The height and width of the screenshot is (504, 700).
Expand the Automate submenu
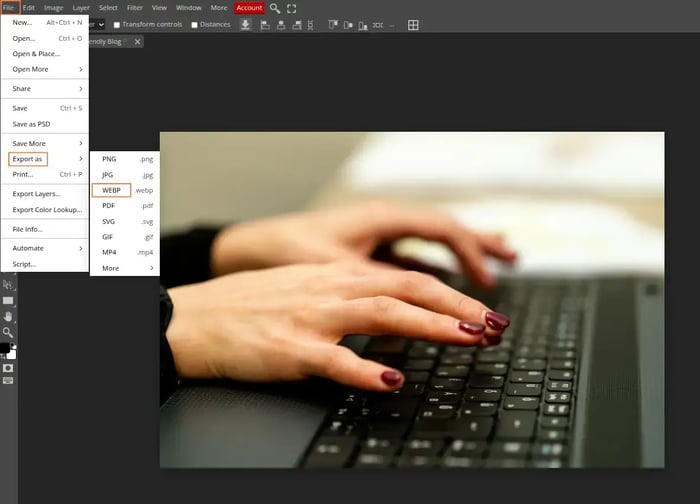coord(47,248)
